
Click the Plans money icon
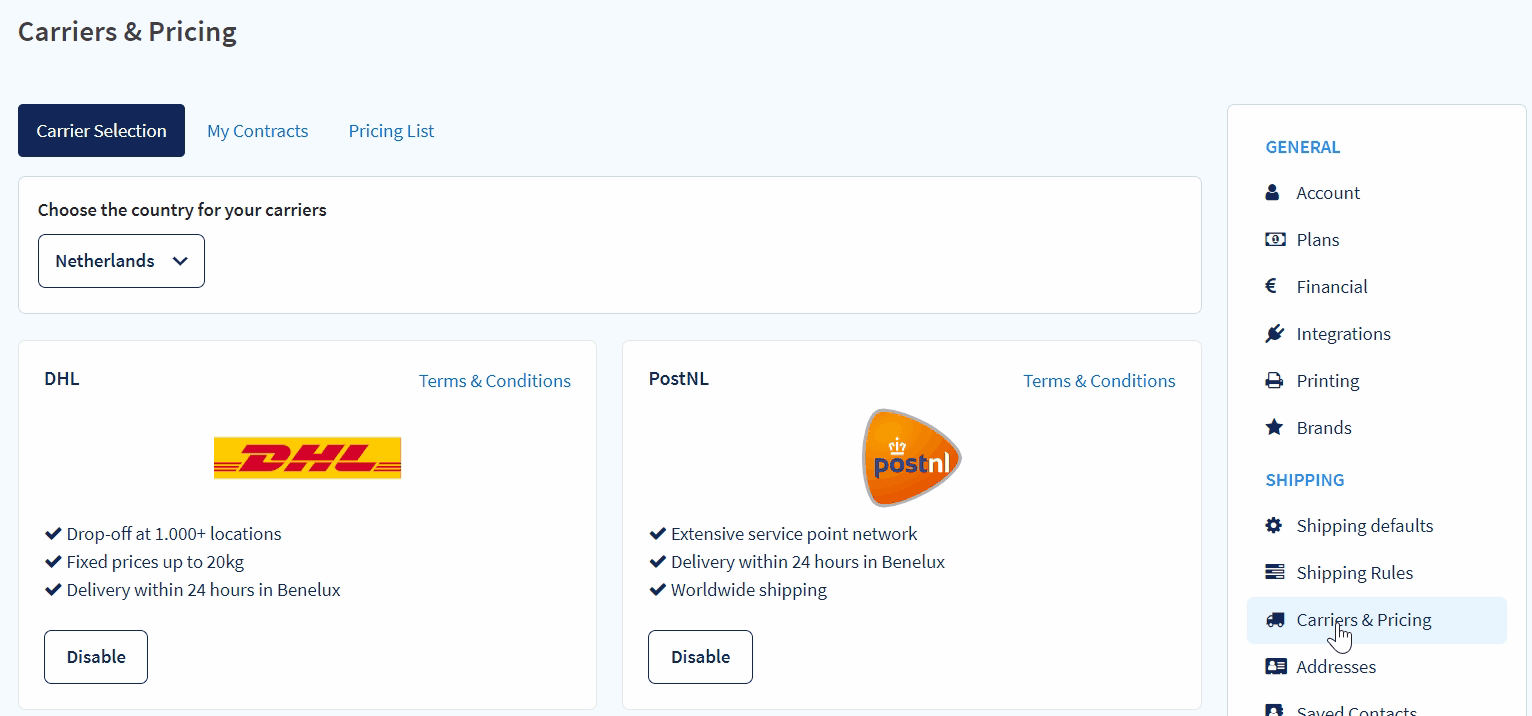point(1275,239)
